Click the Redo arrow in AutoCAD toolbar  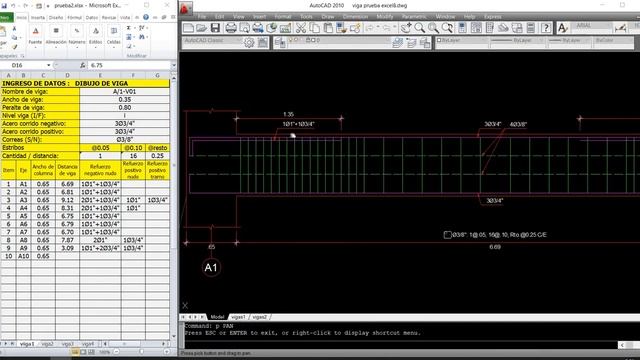387,28
